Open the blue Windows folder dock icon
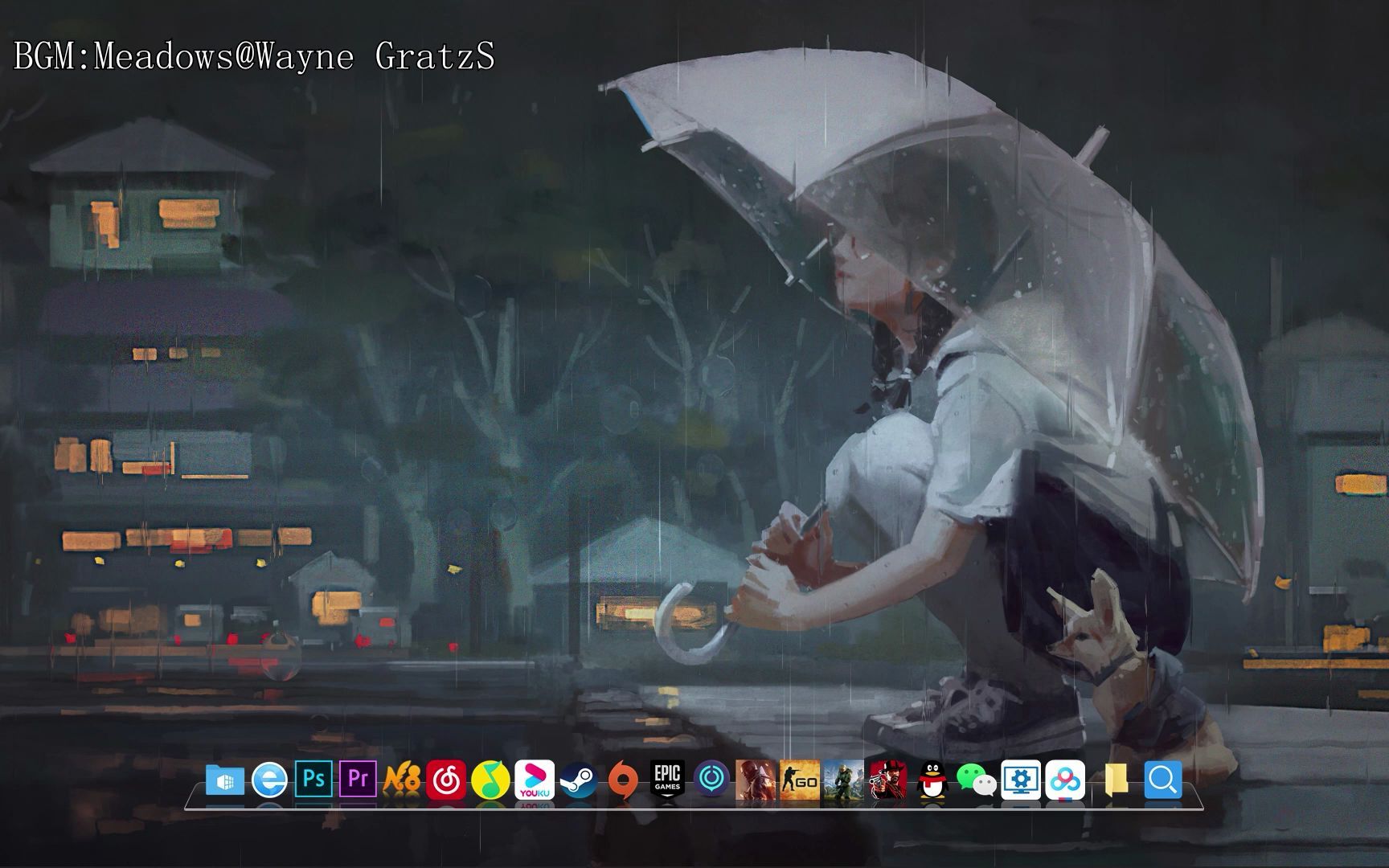 [x=225, y=780]
